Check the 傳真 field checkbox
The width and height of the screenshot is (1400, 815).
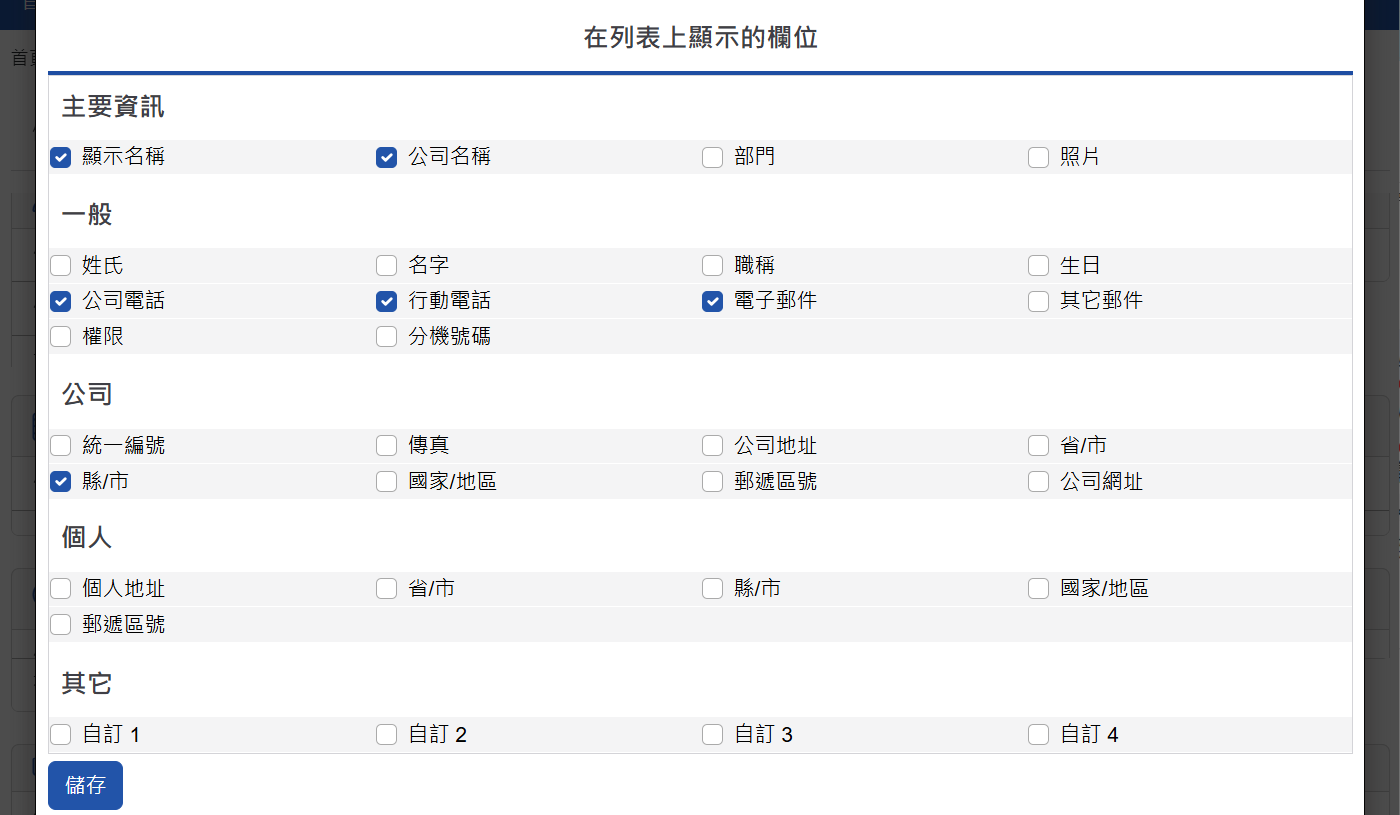pos(387,446)
